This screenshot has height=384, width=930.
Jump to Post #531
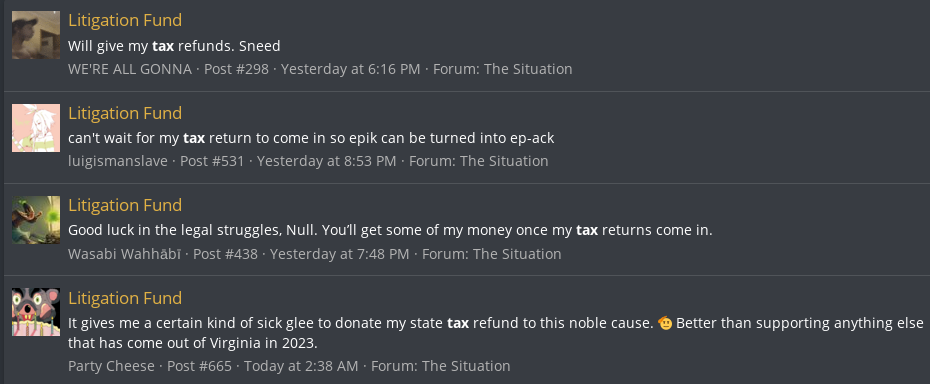click(x=212, y=161)
